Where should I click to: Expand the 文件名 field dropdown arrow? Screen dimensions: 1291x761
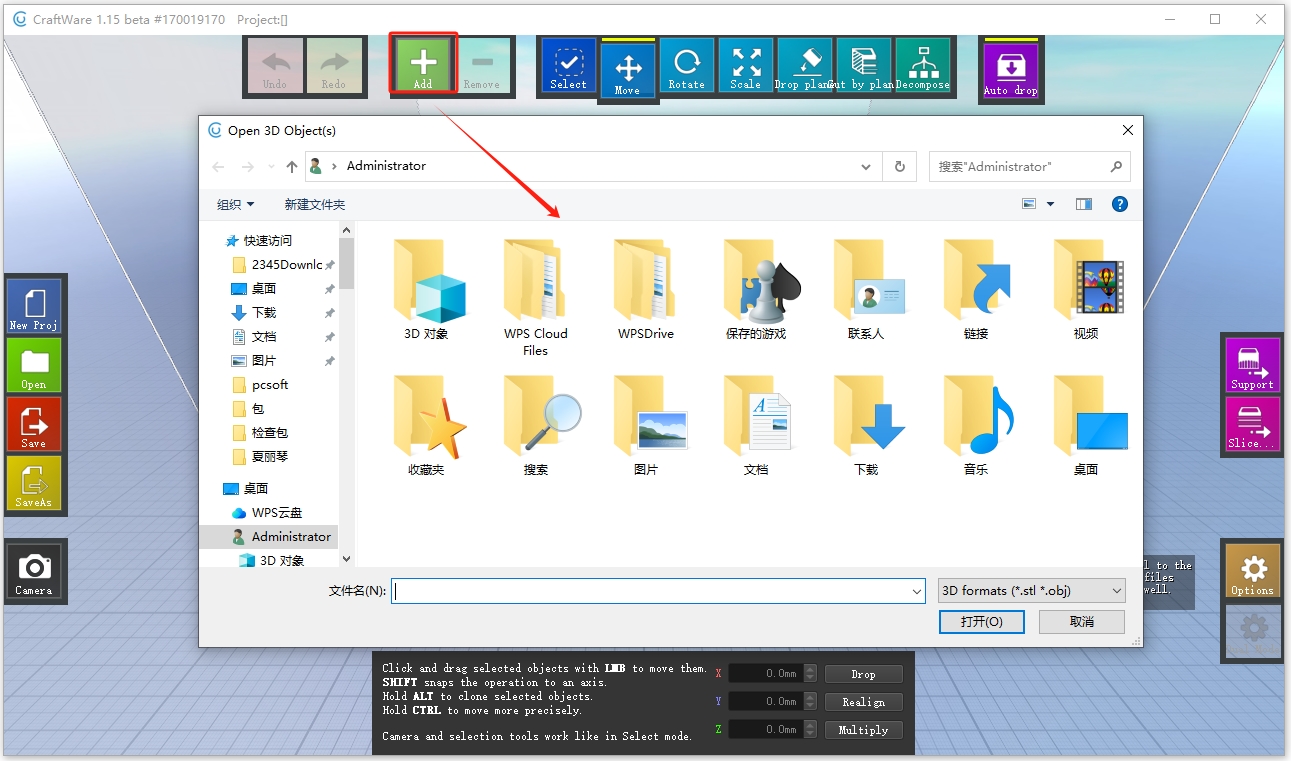(x=917, y=591)
